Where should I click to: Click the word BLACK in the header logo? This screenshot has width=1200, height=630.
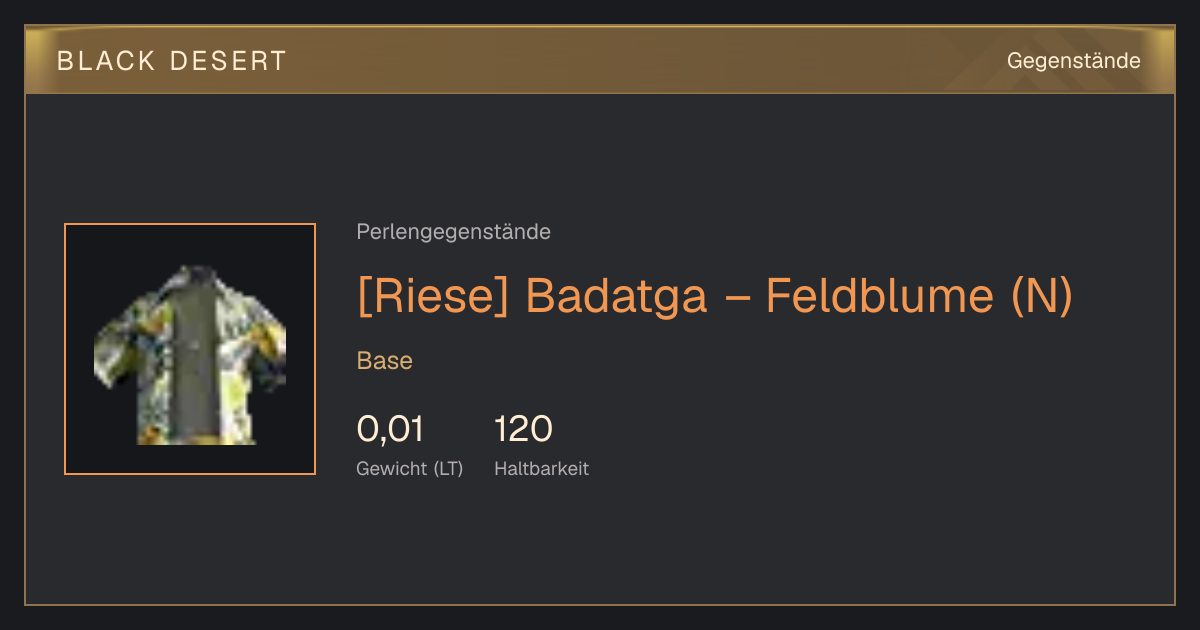[106, 61]
